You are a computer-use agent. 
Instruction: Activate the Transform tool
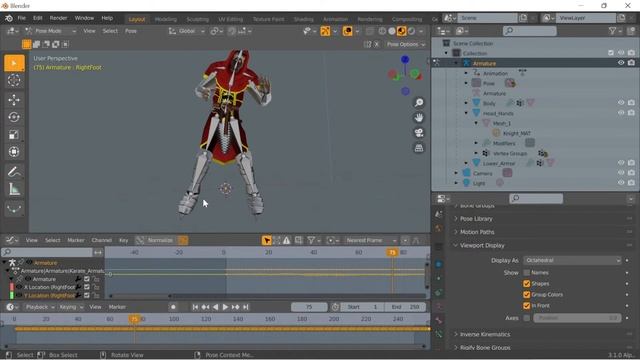[14, 152]
